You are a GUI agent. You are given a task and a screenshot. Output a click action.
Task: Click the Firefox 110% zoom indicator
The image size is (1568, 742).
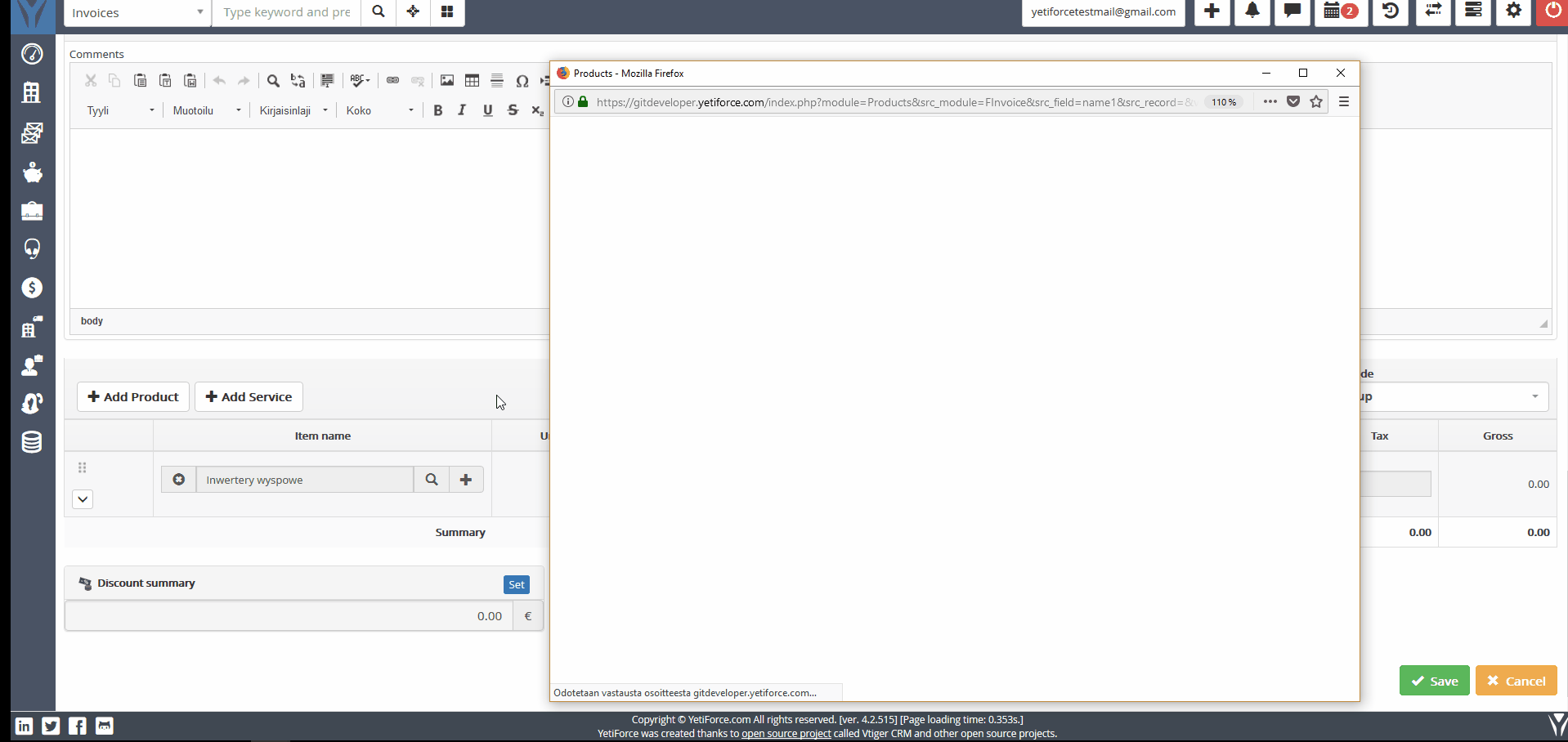point(1224,101)
